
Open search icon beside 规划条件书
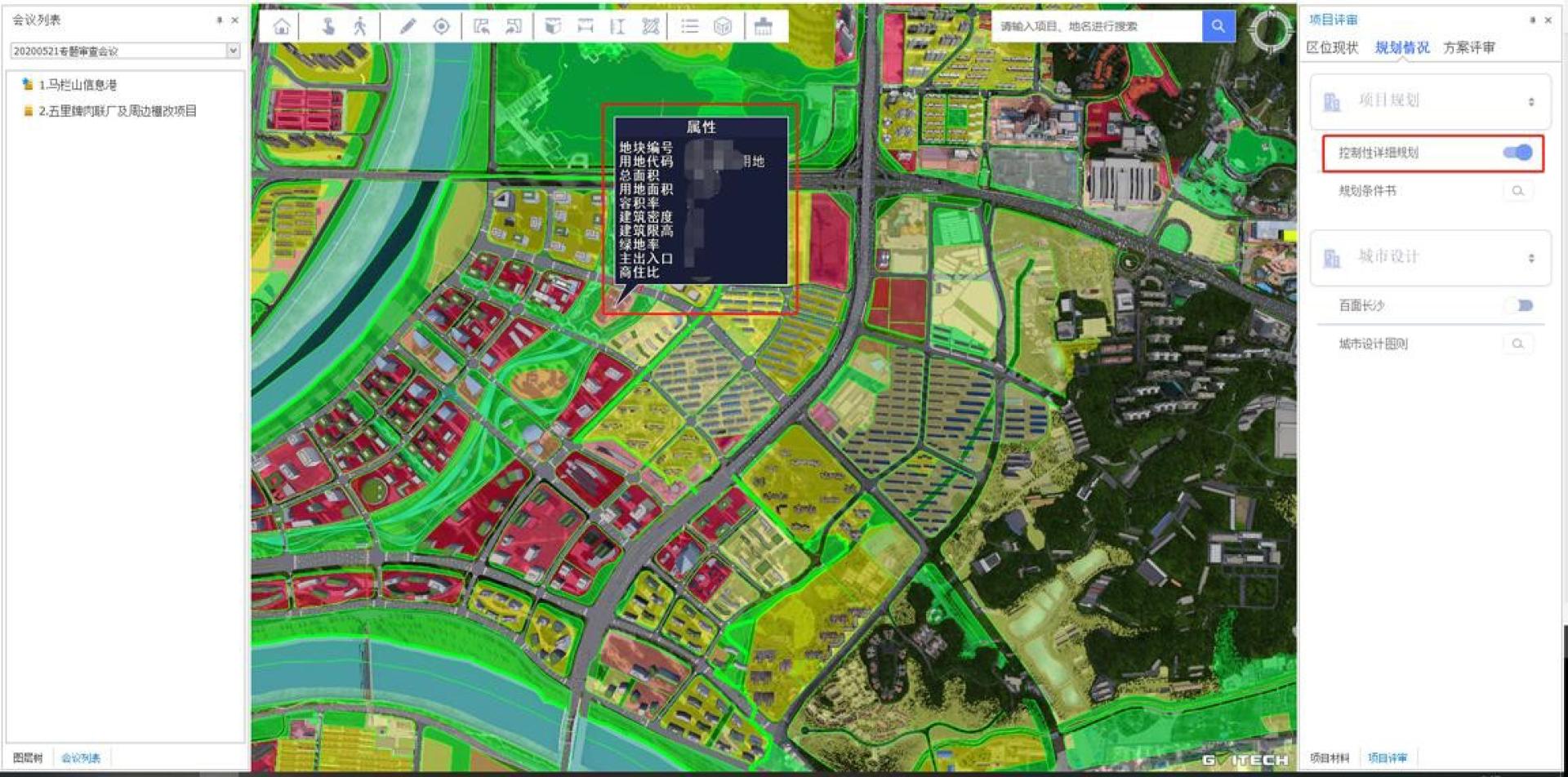(1517, 191)
